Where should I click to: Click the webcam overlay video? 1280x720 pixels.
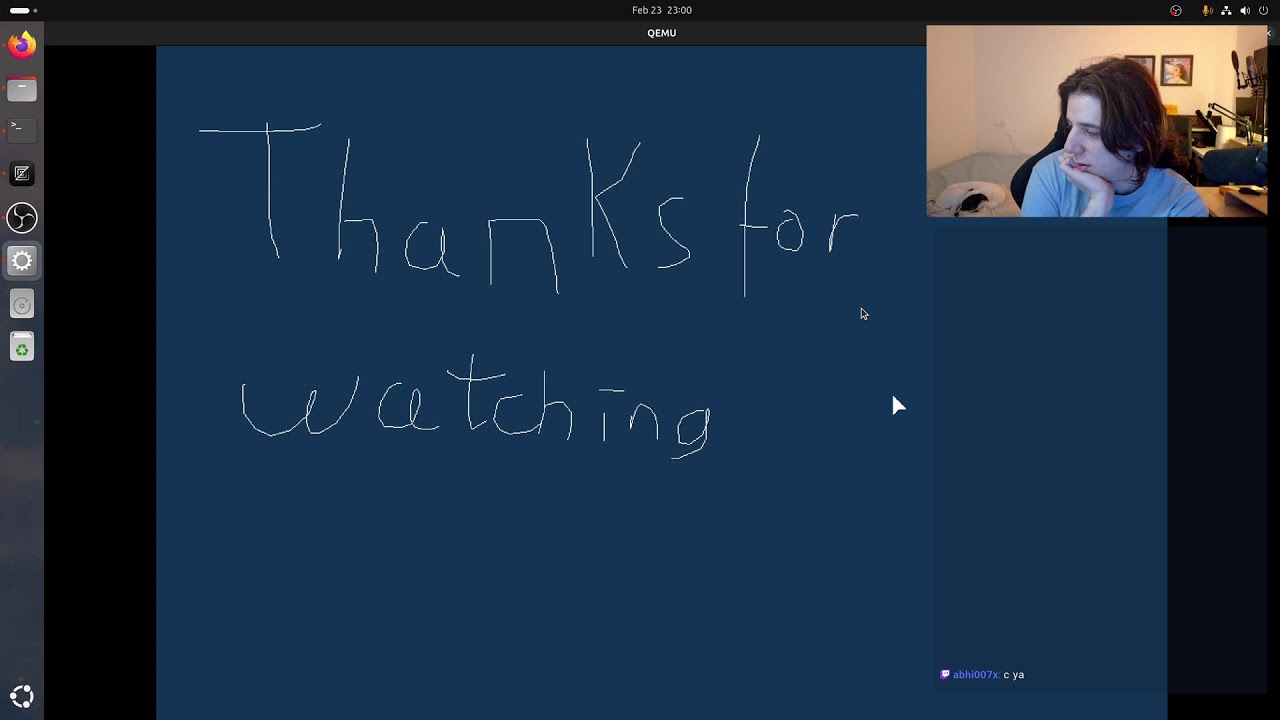[1096, 121]
